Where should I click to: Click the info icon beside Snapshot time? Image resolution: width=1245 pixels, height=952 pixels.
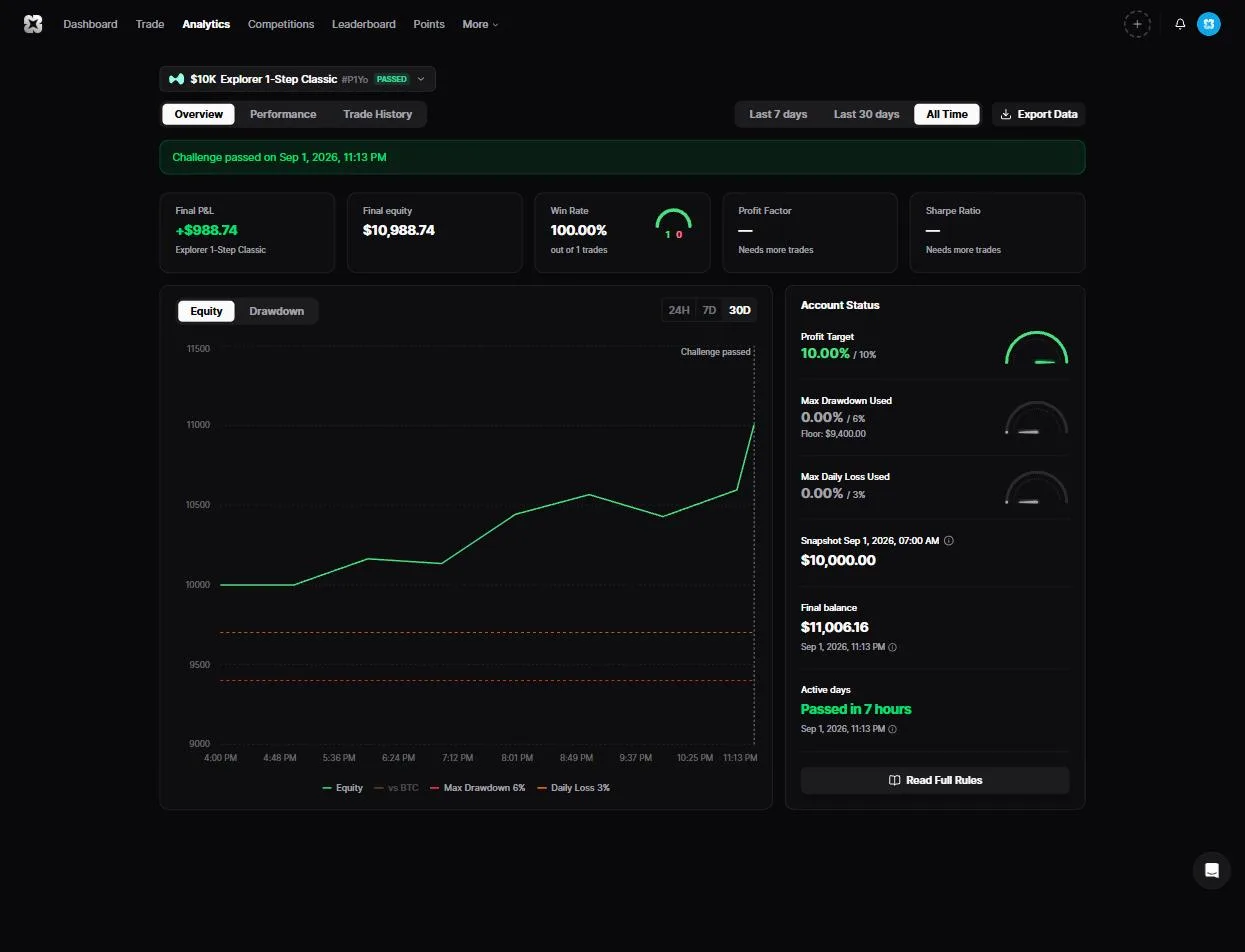(x=949, y=541)
